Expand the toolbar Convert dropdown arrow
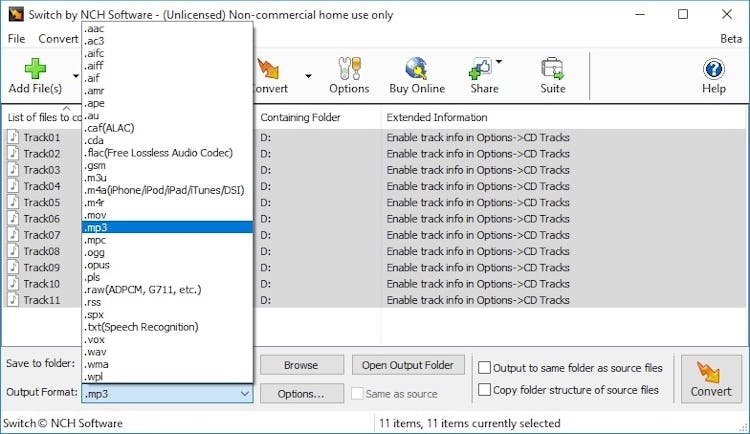Screen dimensions: 750x434 309,76
